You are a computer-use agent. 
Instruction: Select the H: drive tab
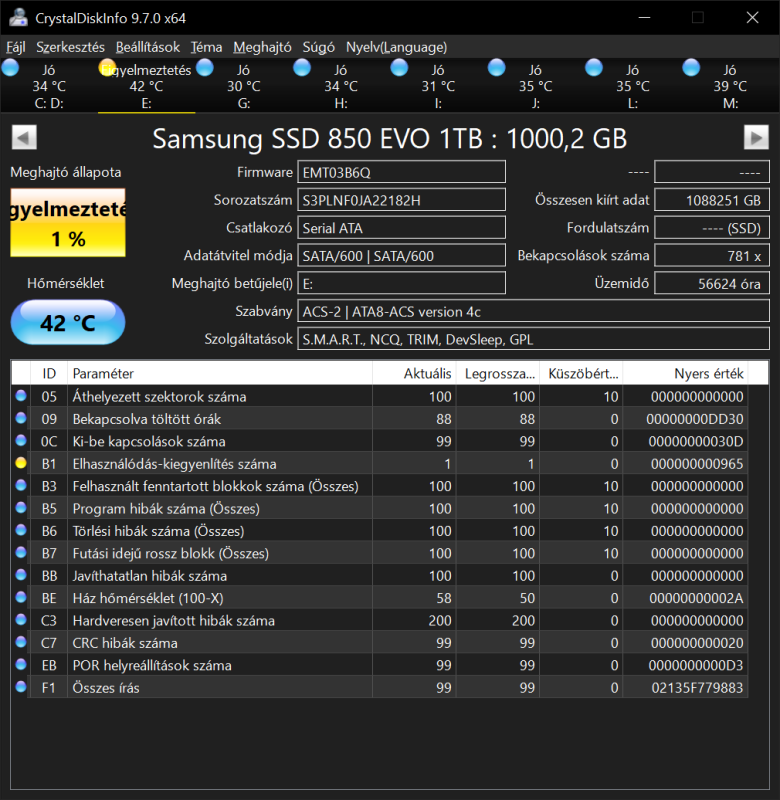tap(341, 86)
